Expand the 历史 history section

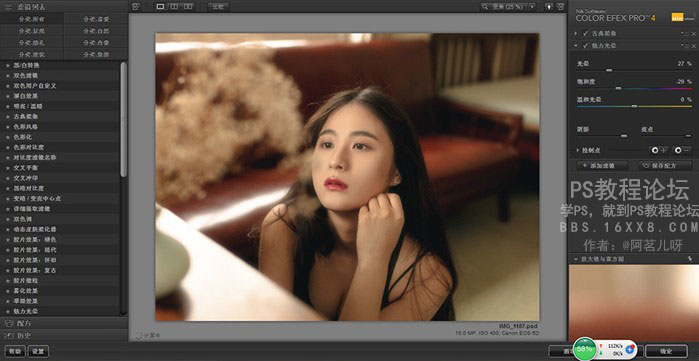(x=64, y=335)
